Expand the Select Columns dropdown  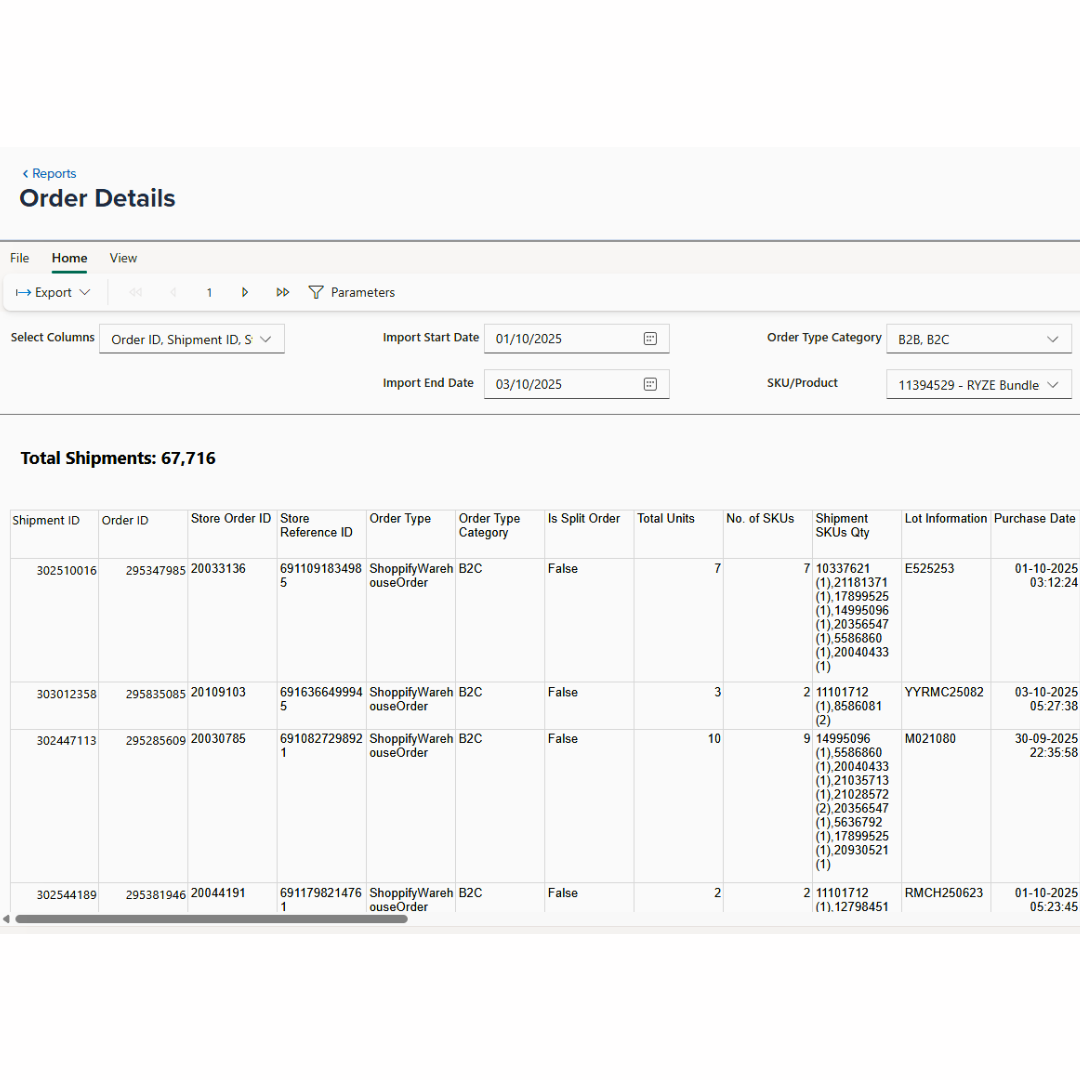pos(265,340)
